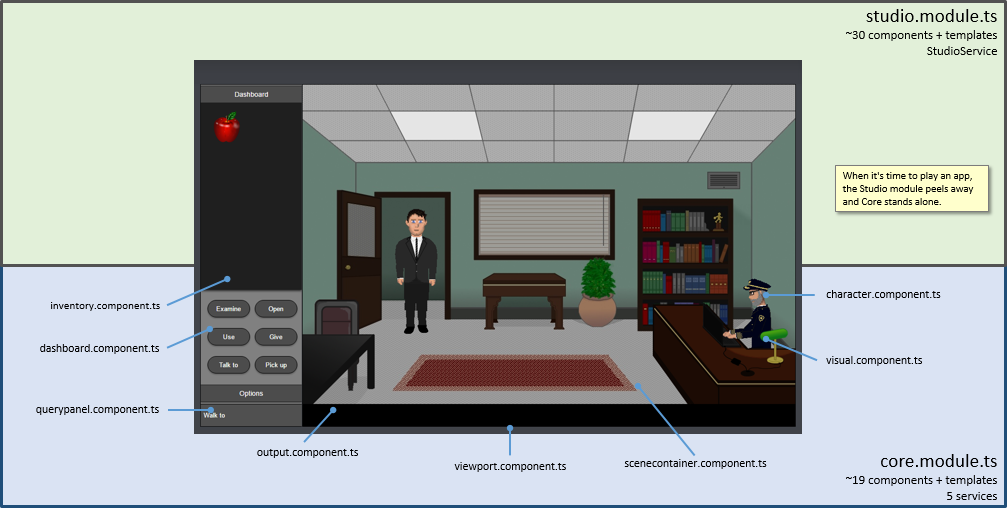1007x508 pixels.
Task: Click the scenecontainer.component.ts label
Action: pyautogui.click(x=696, y=463)
